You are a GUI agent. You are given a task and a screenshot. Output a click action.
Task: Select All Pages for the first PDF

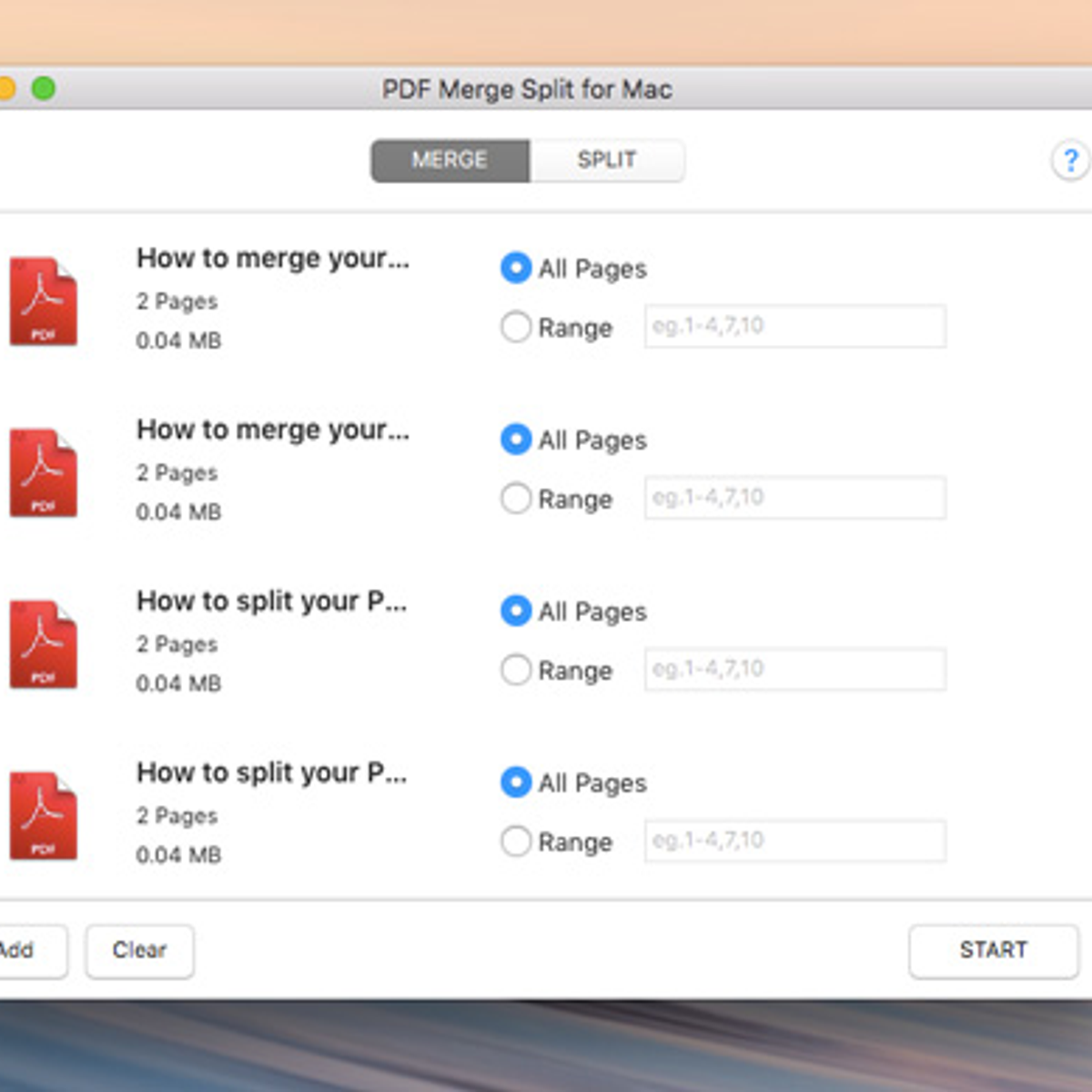[x=516, y=268]
